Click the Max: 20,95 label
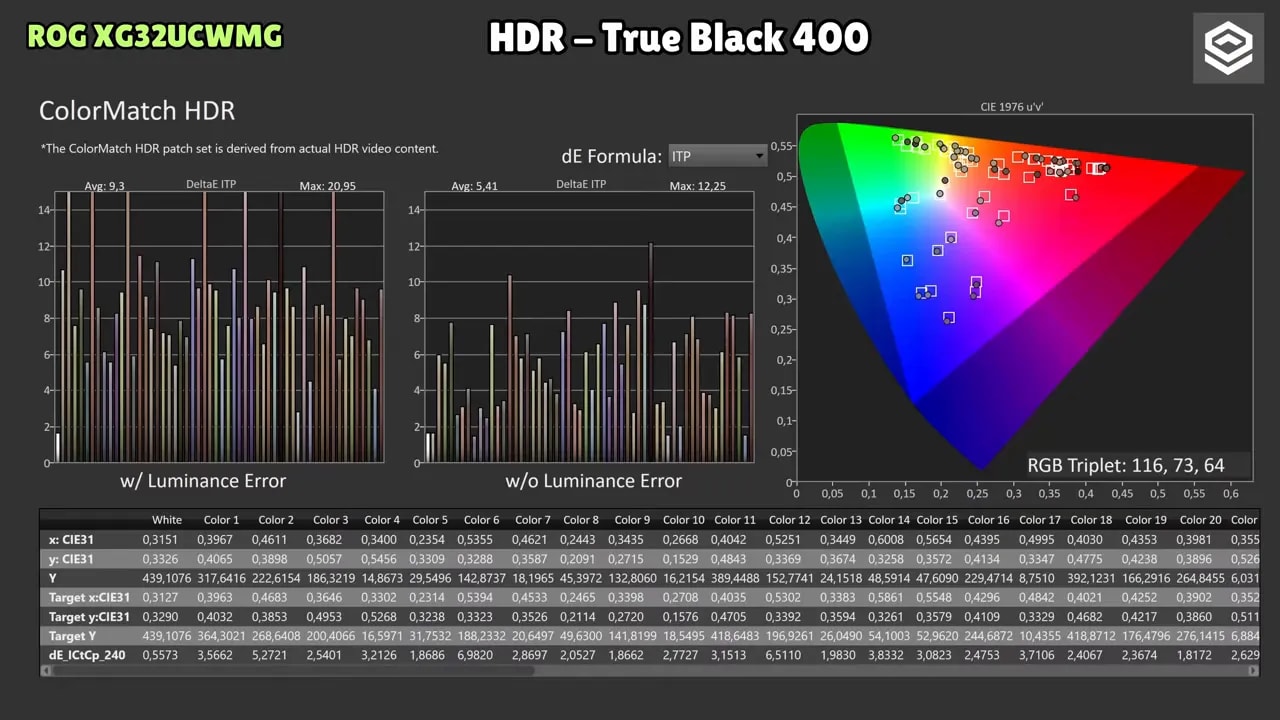The width and height of the screenshot is (1280, 720). click(x=328, y=186)
